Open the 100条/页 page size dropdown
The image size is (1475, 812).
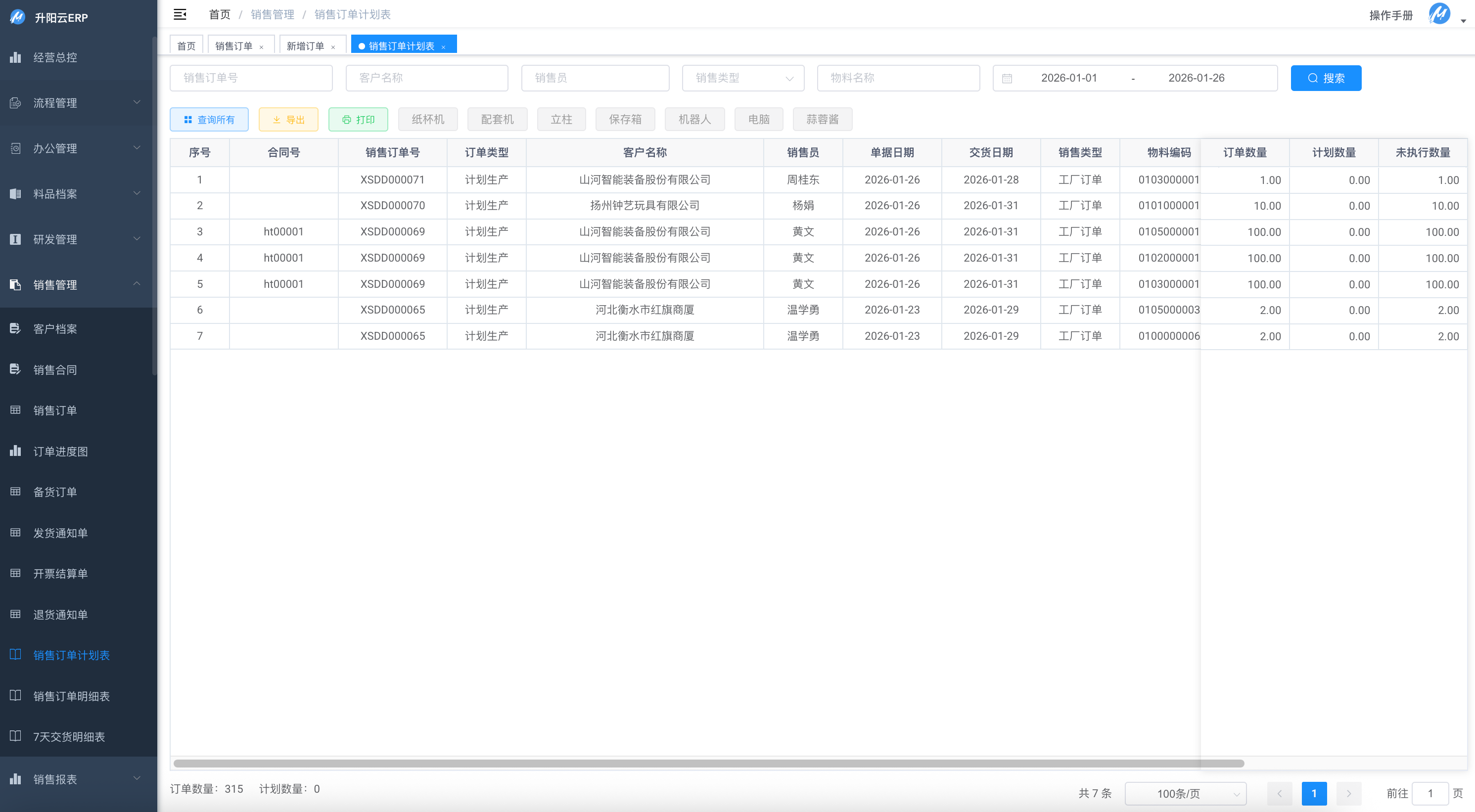click(1185, 793)
